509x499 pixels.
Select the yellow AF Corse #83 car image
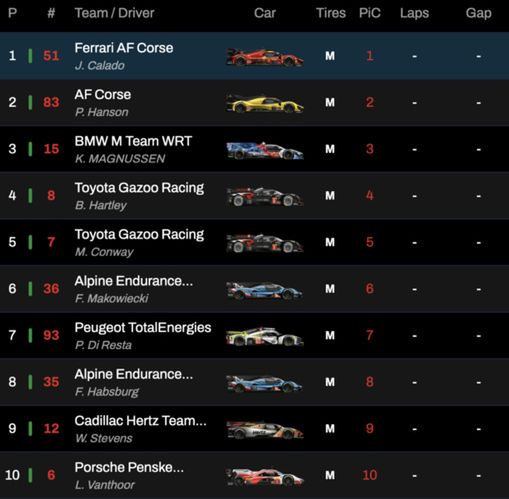[x=265, y=104]
